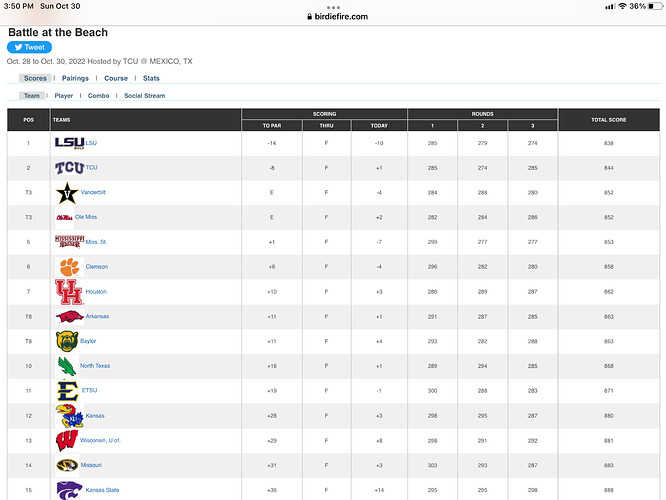This screenshot has height=500, width=666.
Task: Click LSU's total score 838
Action: 609,143
